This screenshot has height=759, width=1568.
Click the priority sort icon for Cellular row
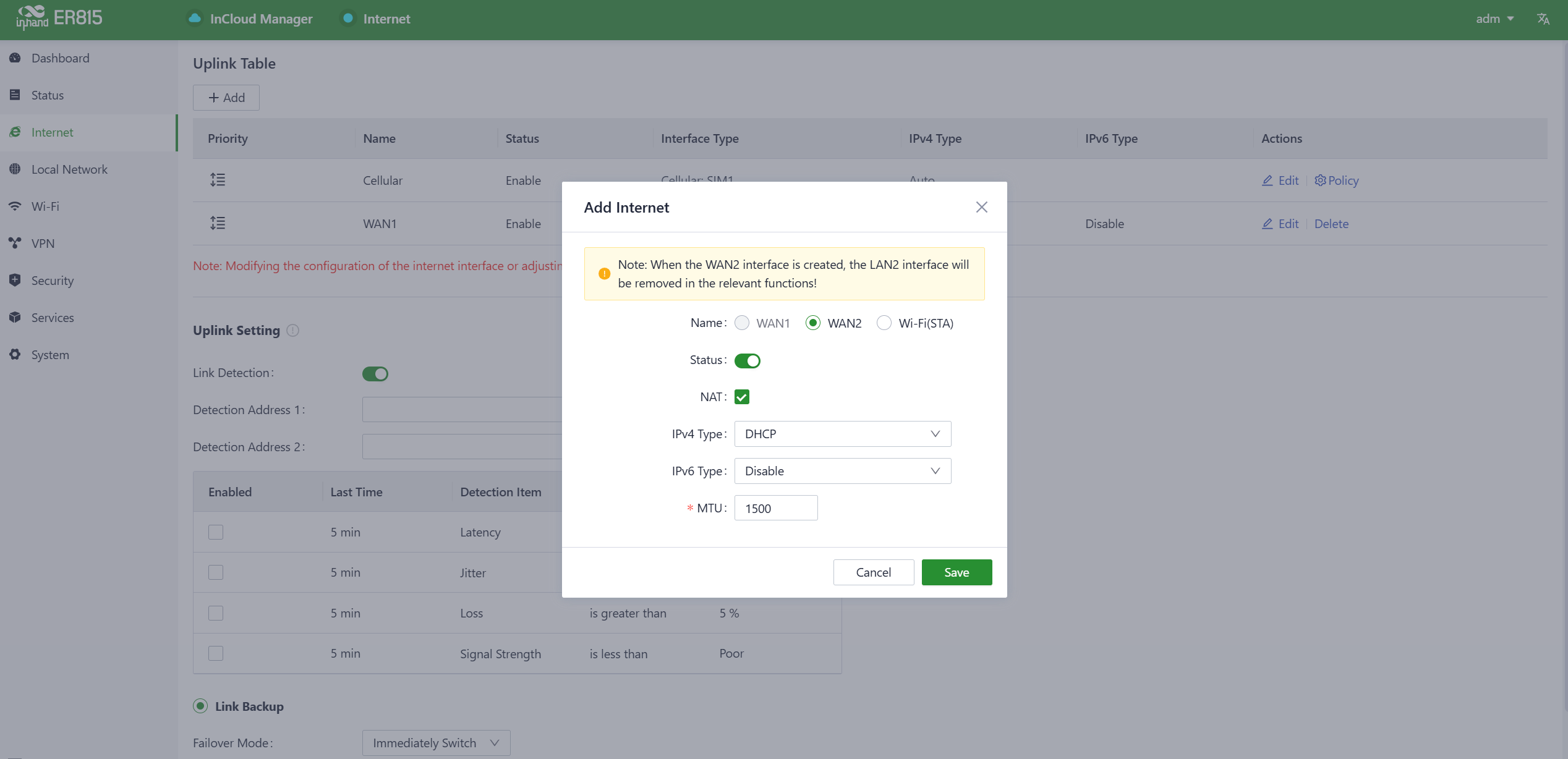click(x=218, y=180)
